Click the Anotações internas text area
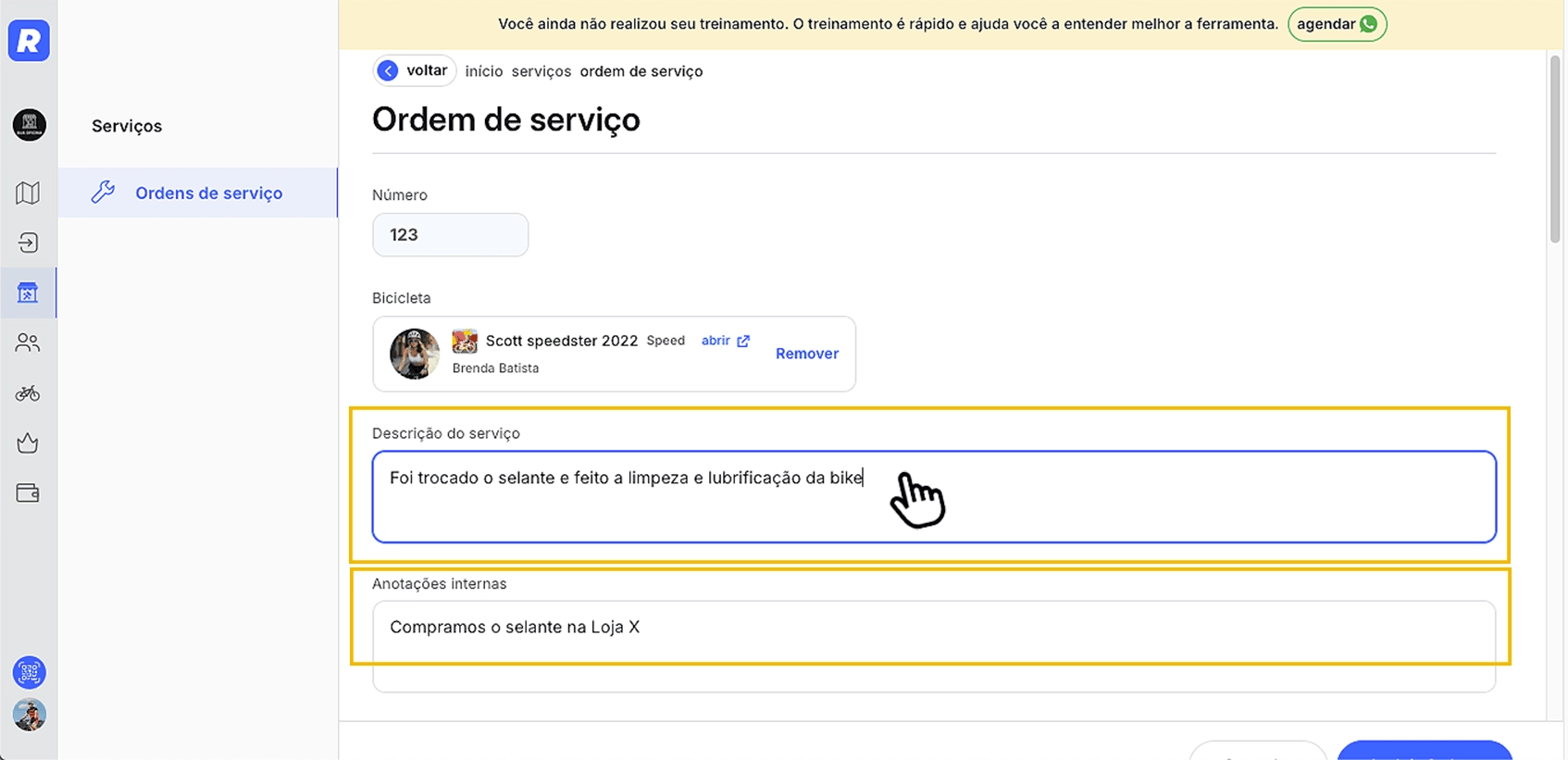This screenshot has width=1568, height=760. [934, 646]
